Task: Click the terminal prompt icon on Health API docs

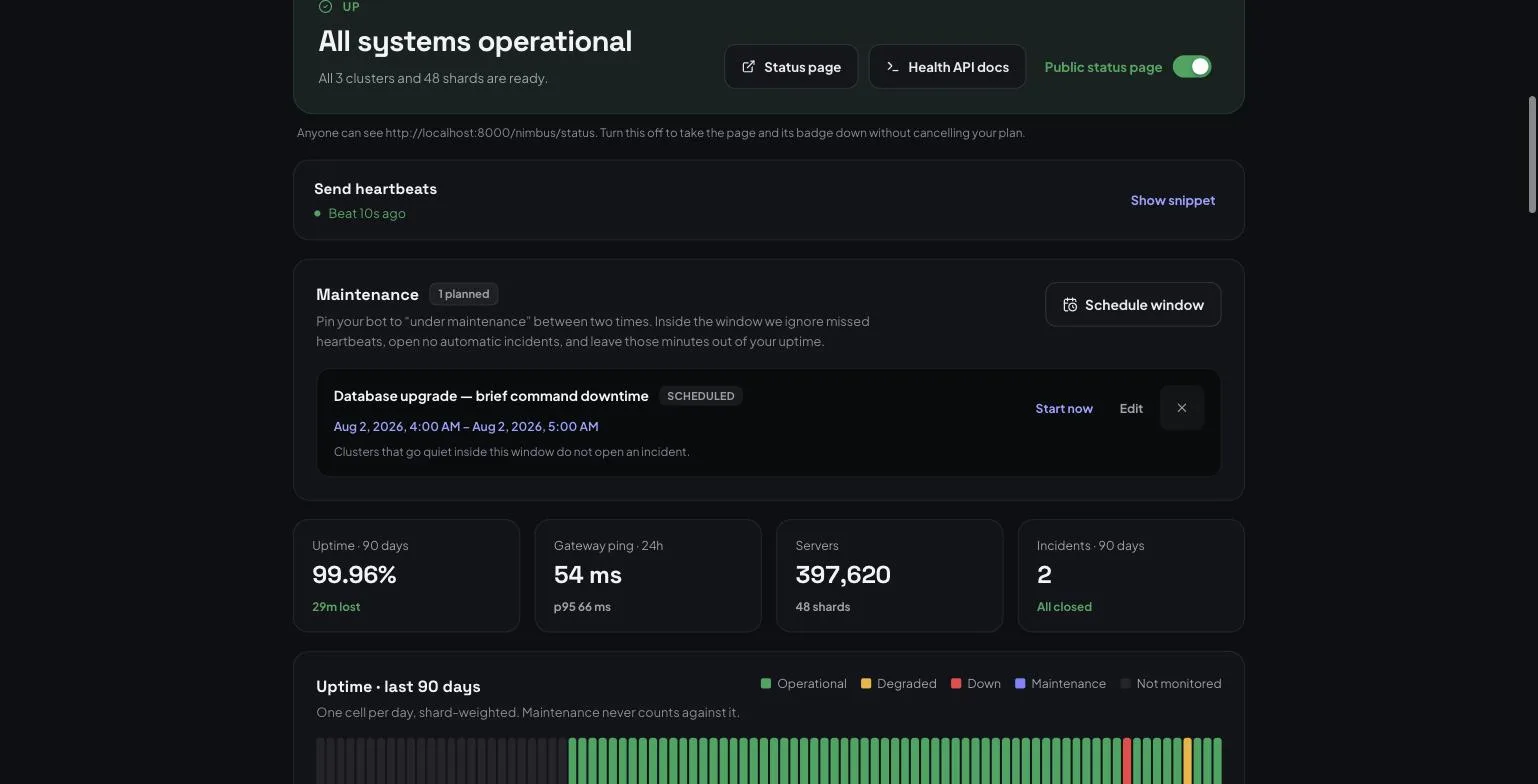Action: pos(893,67)
